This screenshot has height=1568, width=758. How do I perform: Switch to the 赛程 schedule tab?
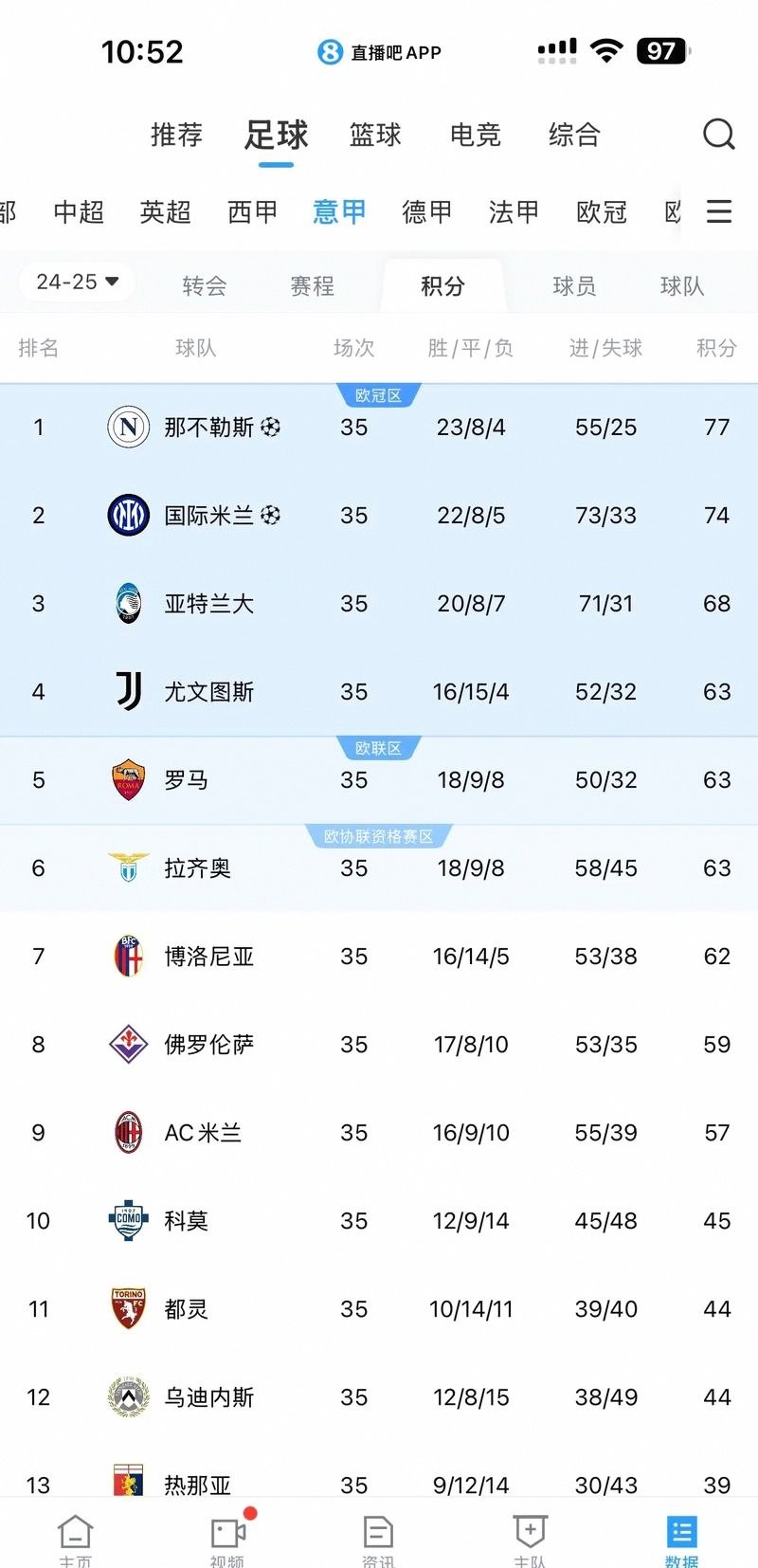tap(313, 285)
